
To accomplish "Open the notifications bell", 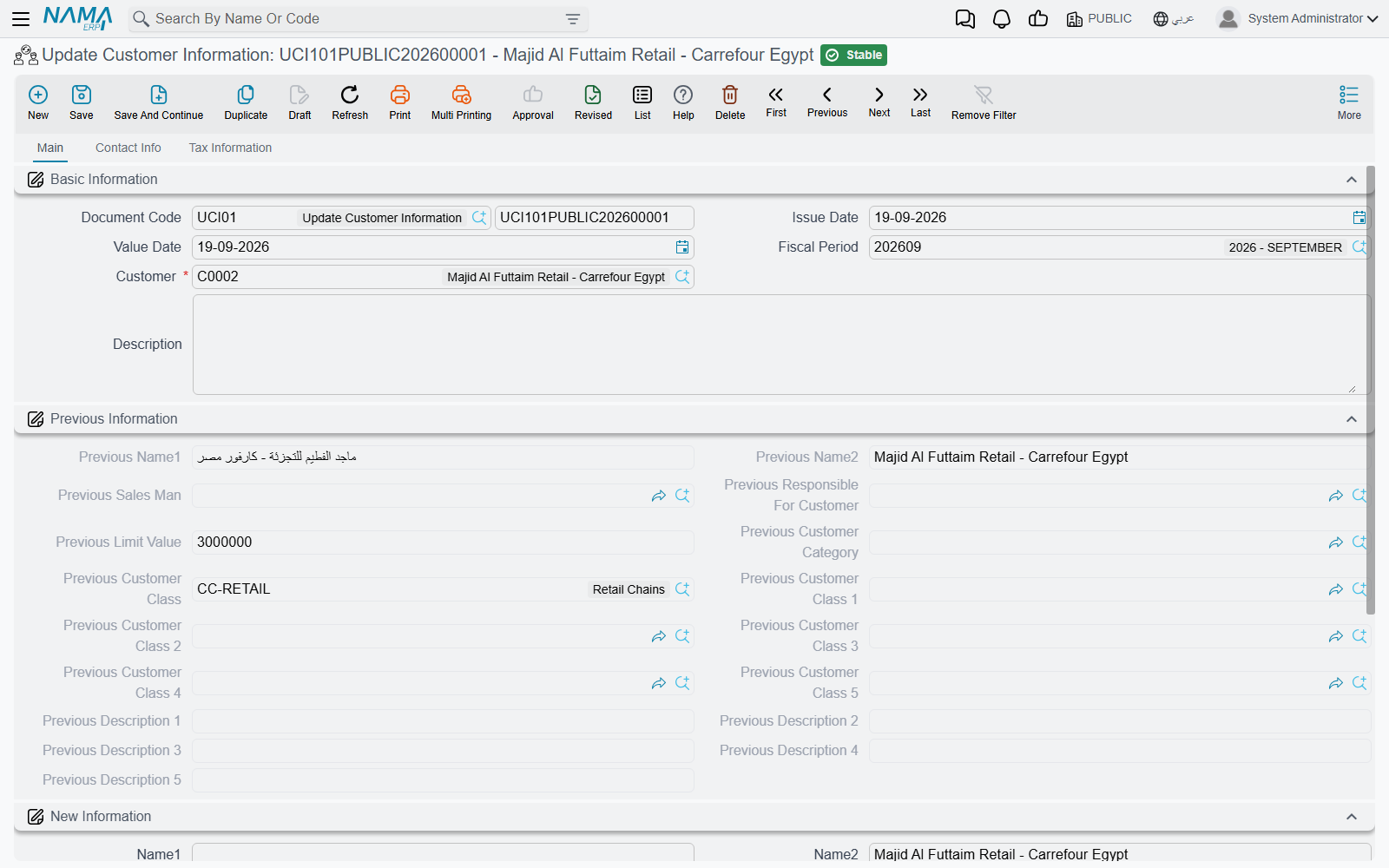I will 1002,19.
